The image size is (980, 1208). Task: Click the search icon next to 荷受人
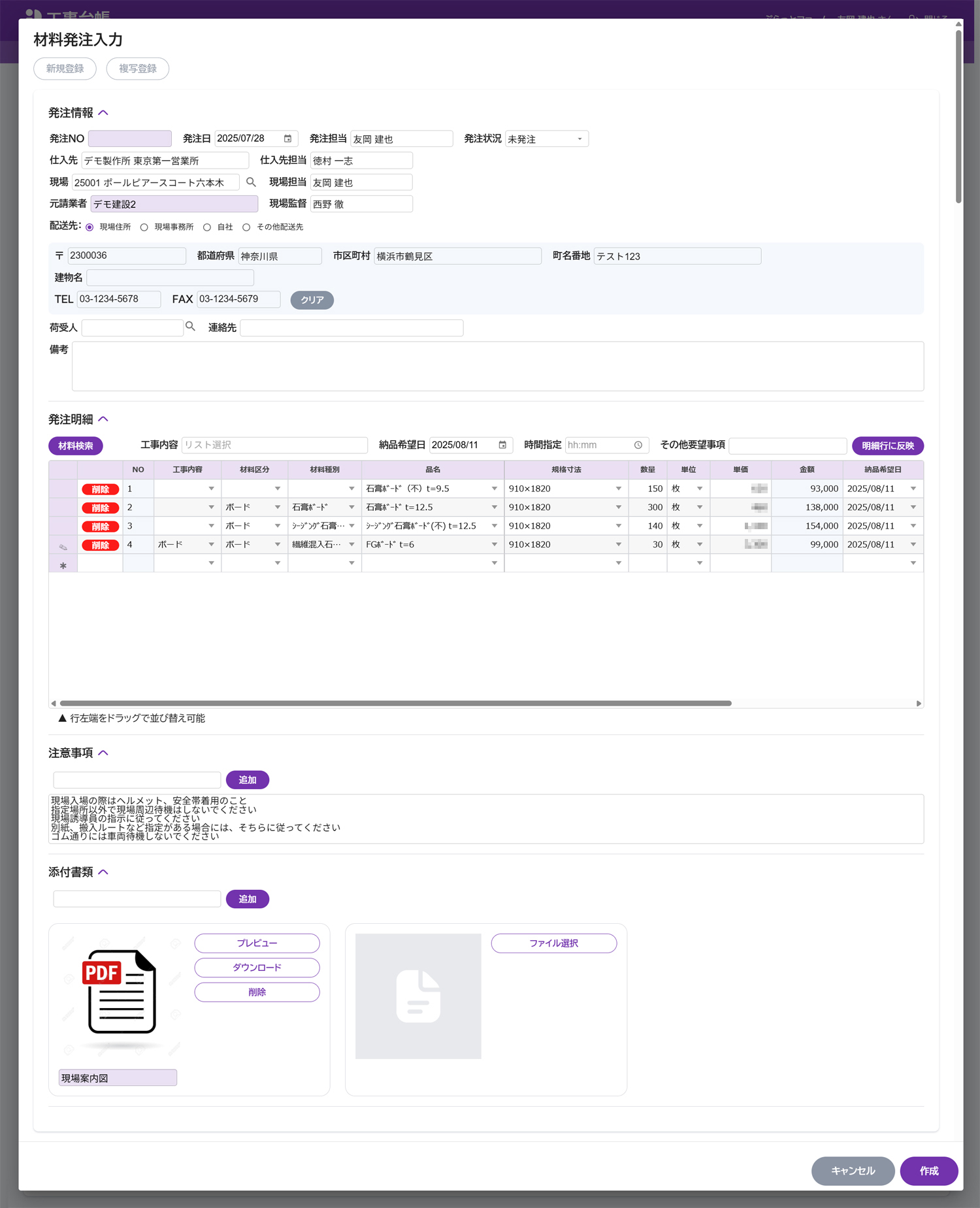pyautogui.click(x=190, y=327)
